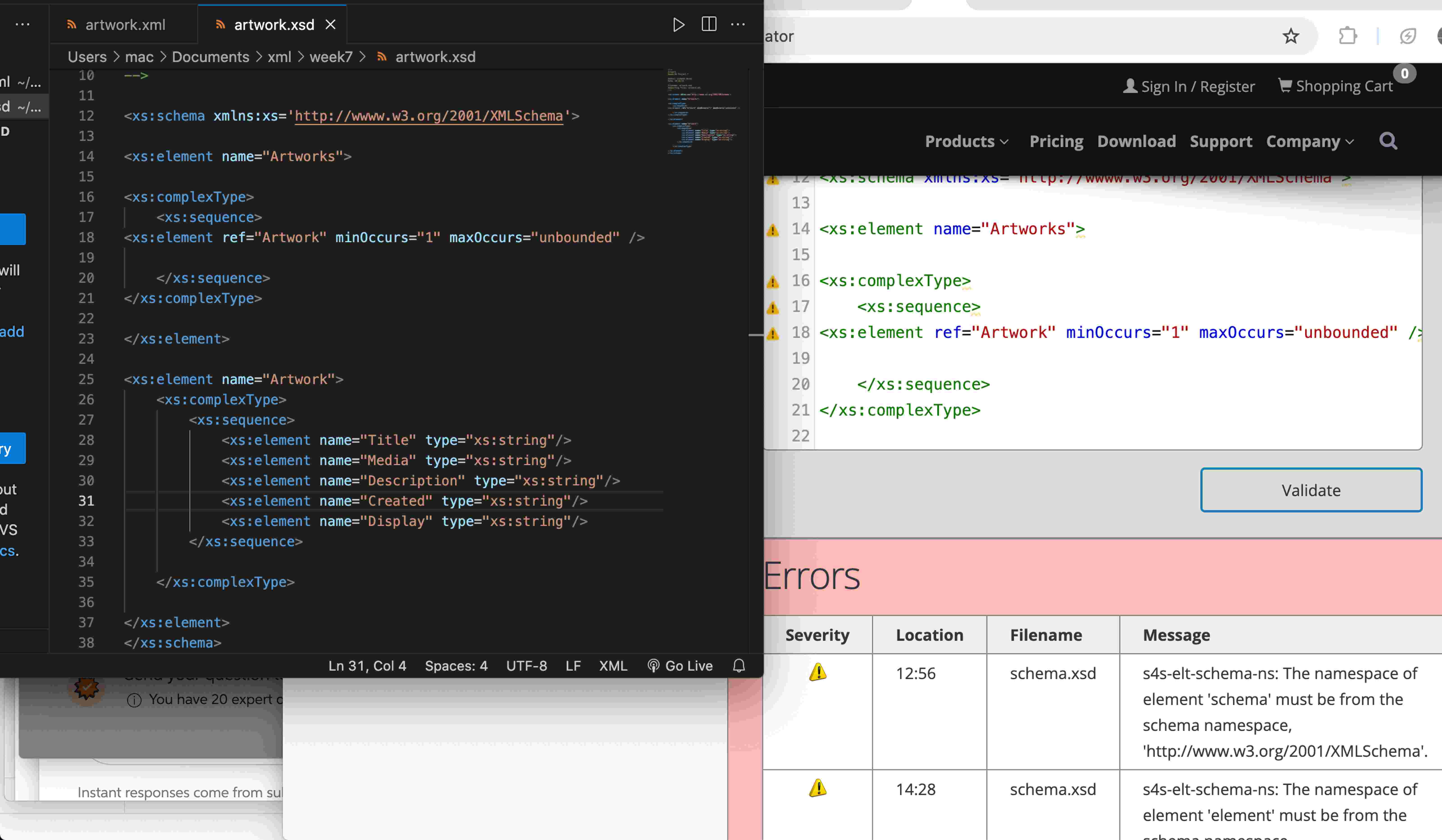Bookmark the page with the star icon
The width and height of the screenshot is (1442, 840).
click(1291, 35)
